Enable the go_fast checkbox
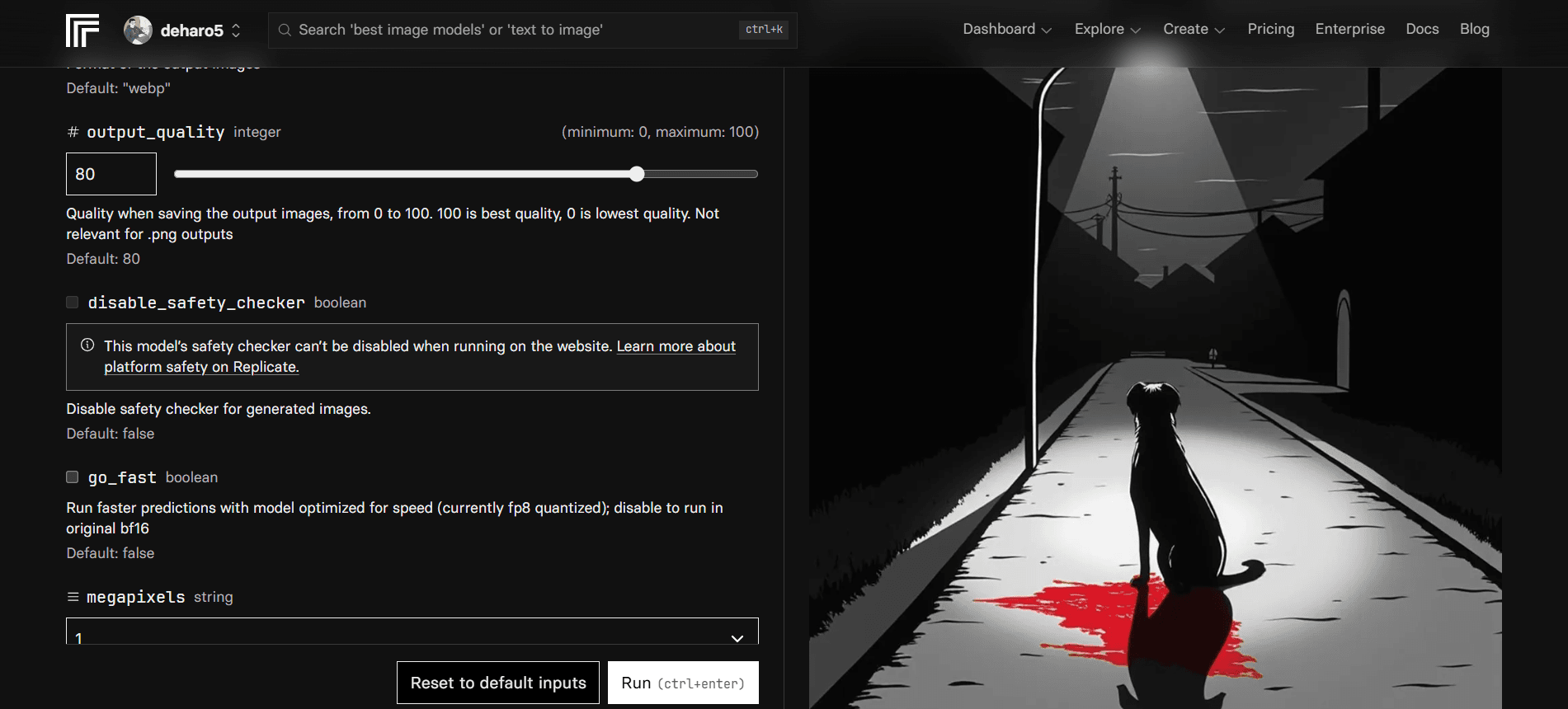 pos(73,477)
